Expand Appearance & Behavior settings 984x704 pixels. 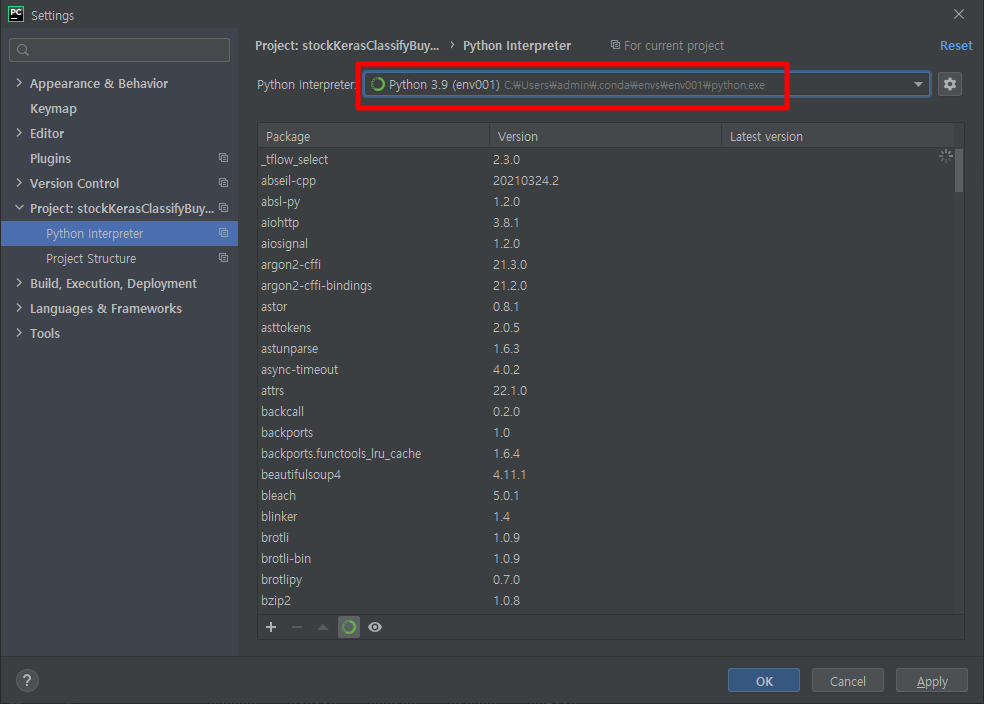coord(19,83)
